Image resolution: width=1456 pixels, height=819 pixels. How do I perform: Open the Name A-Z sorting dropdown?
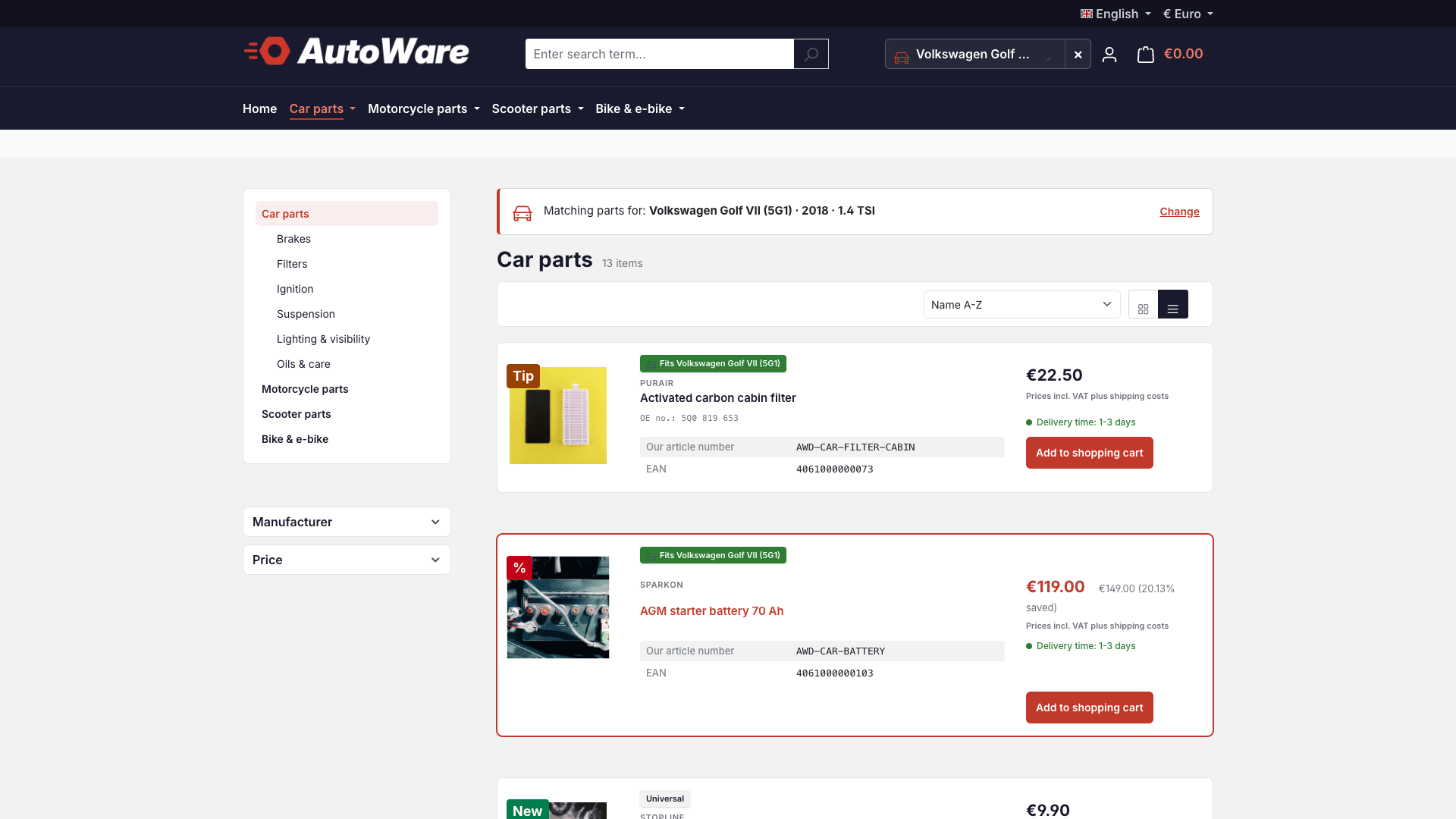pos(1021,305)
